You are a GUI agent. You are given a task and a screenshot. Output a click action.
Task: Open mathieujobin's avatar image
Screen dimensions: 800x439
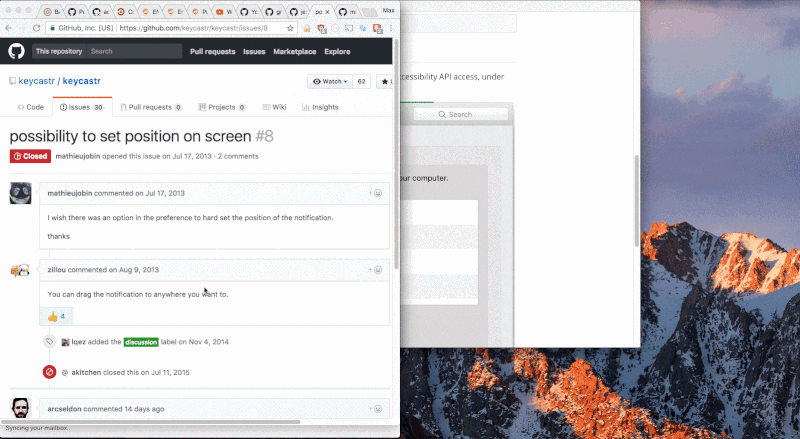click(20, 193)
